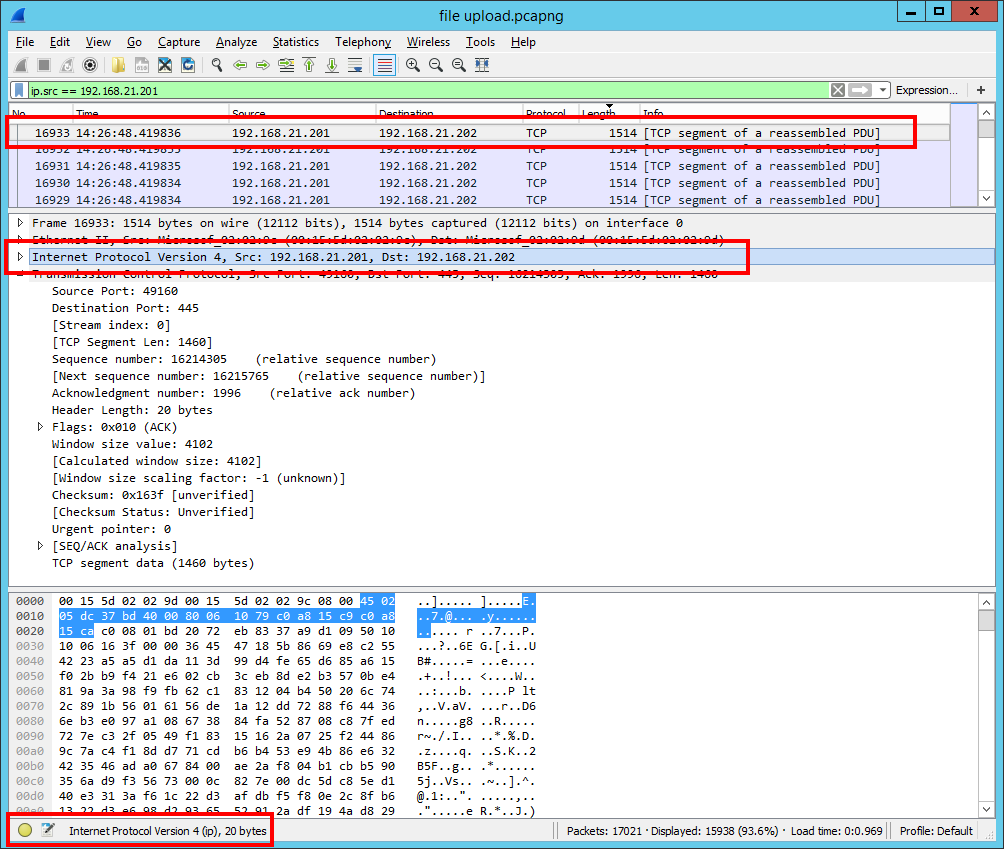Start capturing packets with the shark fin icon
The image size is (1004, 849).
pyautogui.click(x=21, y=65)
